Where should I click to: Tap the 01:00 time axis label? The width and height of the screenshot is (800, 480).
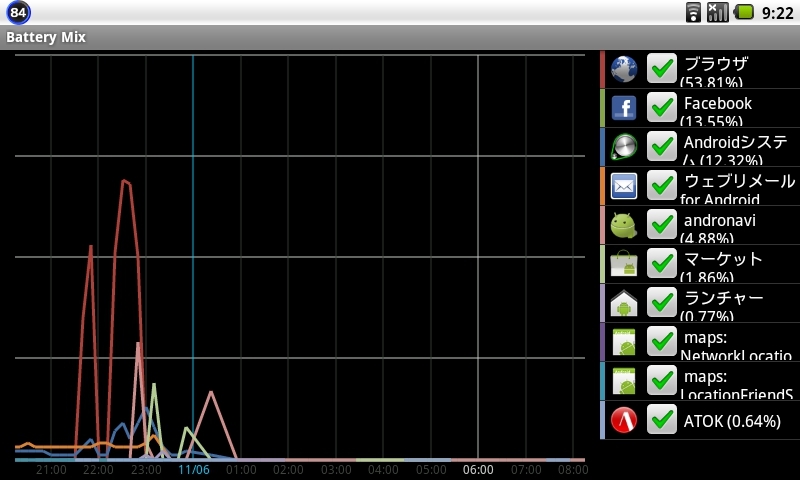(x=241, y=470)
